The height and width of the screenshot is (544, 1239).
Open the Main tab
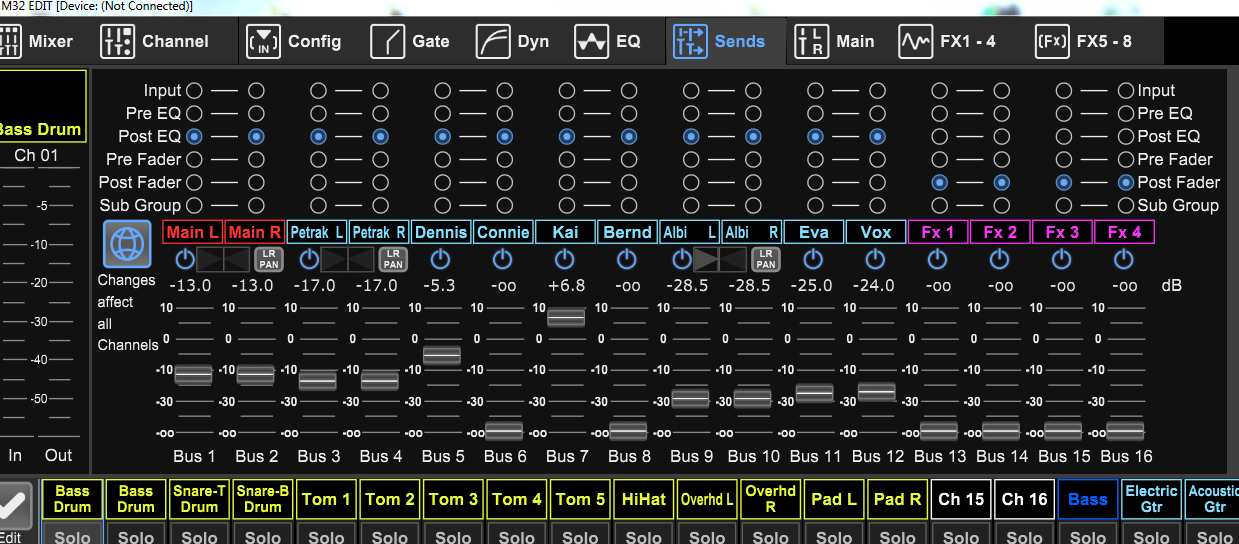pos(836,42)
